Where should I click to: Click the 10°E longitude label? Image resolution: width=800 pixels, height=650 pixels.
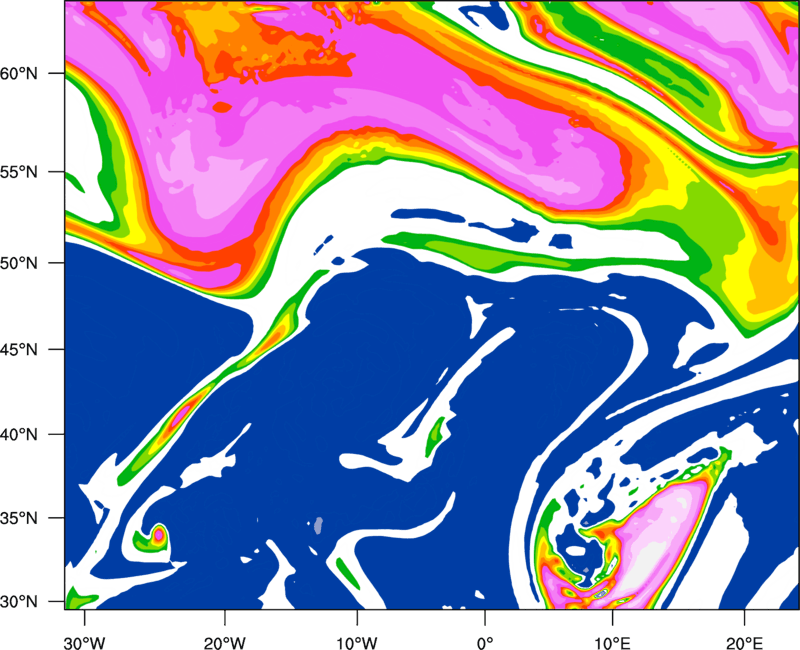coord(612,642)
